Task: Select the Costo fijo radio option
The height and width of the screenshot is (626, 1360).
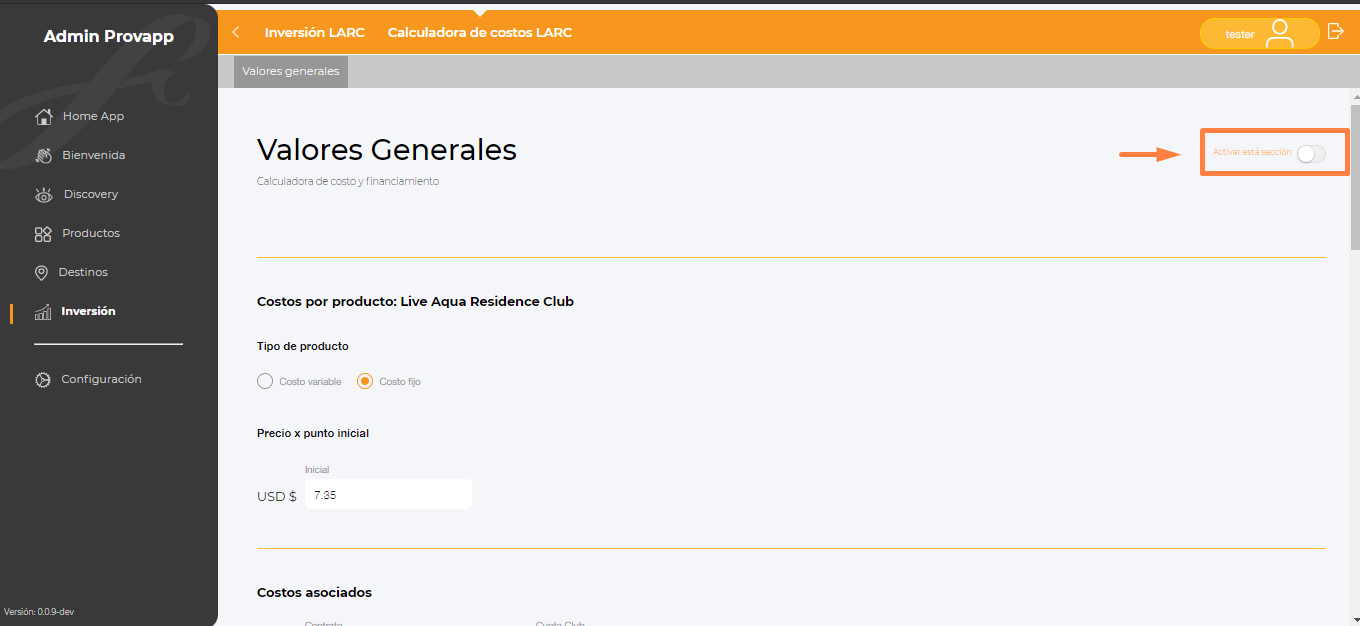Action: [365, 381]
